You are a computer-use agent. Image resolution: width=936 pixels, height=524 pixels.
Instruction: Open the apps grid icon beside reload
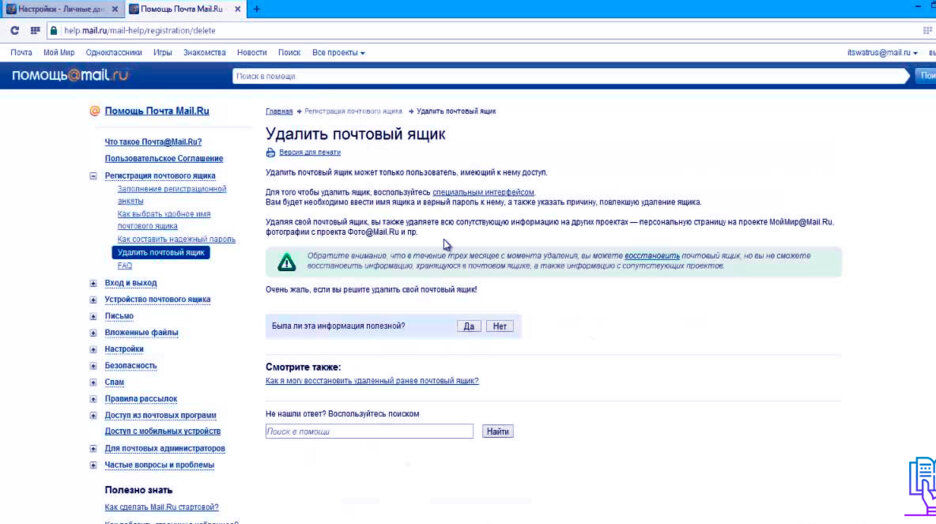[x=34, y=30]
